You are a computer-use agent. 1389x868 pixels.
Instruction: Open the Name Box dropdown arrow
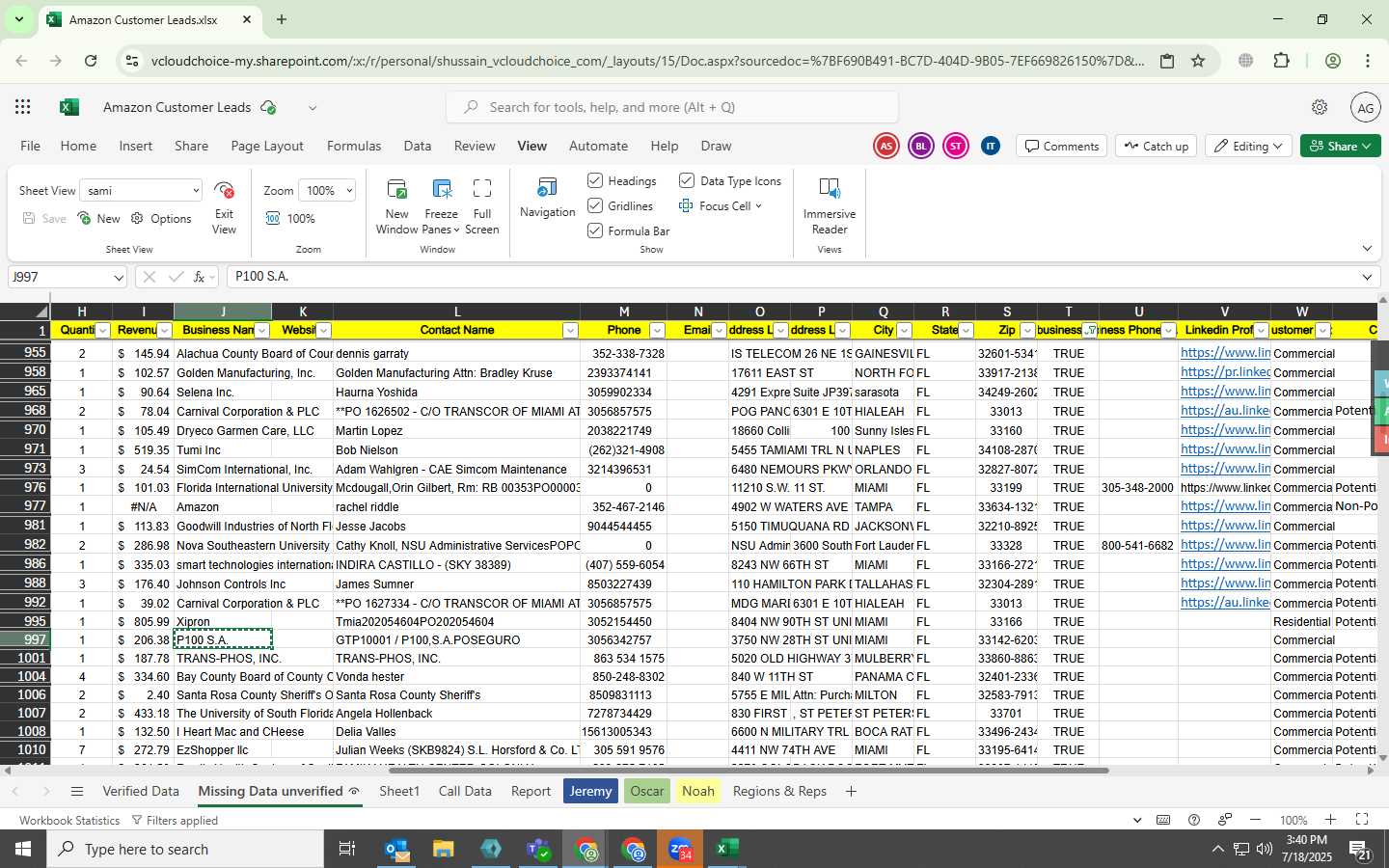tap(119, 278)
